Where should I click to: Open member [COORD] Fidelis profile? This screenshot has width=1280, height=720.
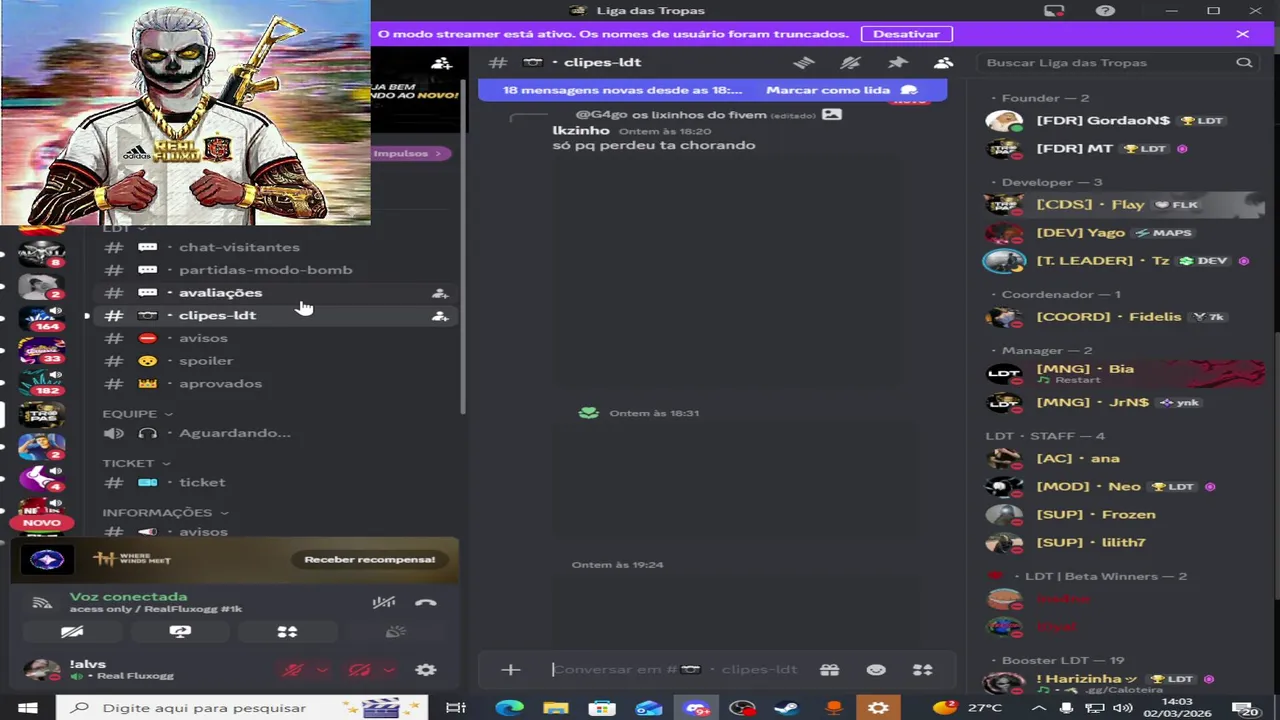tap(1125, 317)
